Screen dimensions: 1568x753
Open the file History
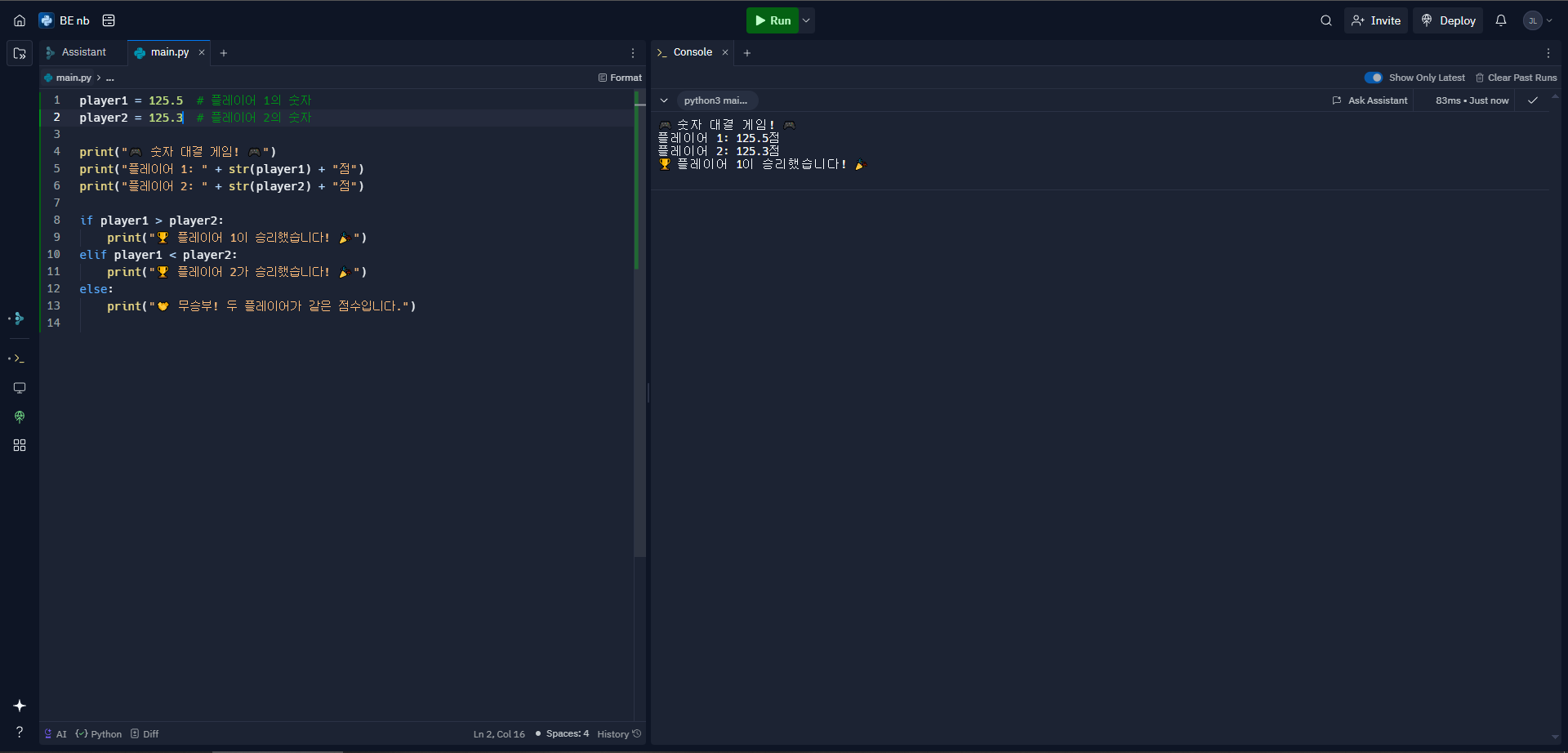click(x=619, y=734)
